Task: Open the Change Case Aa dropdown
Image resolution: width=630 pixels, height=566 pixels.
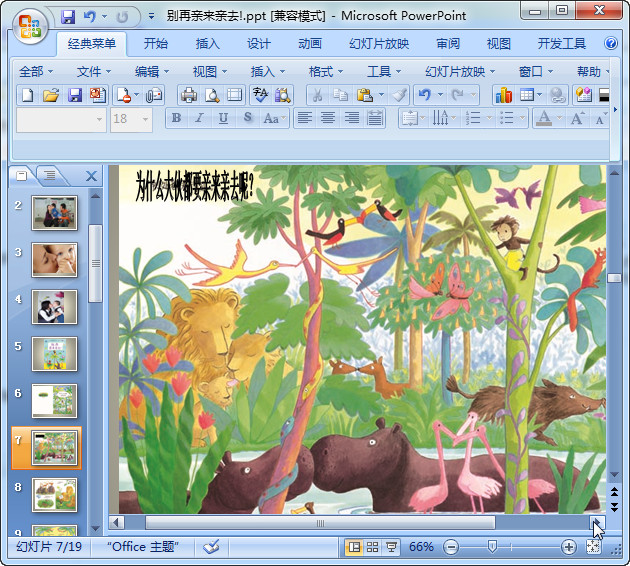Action: [274, 118]
